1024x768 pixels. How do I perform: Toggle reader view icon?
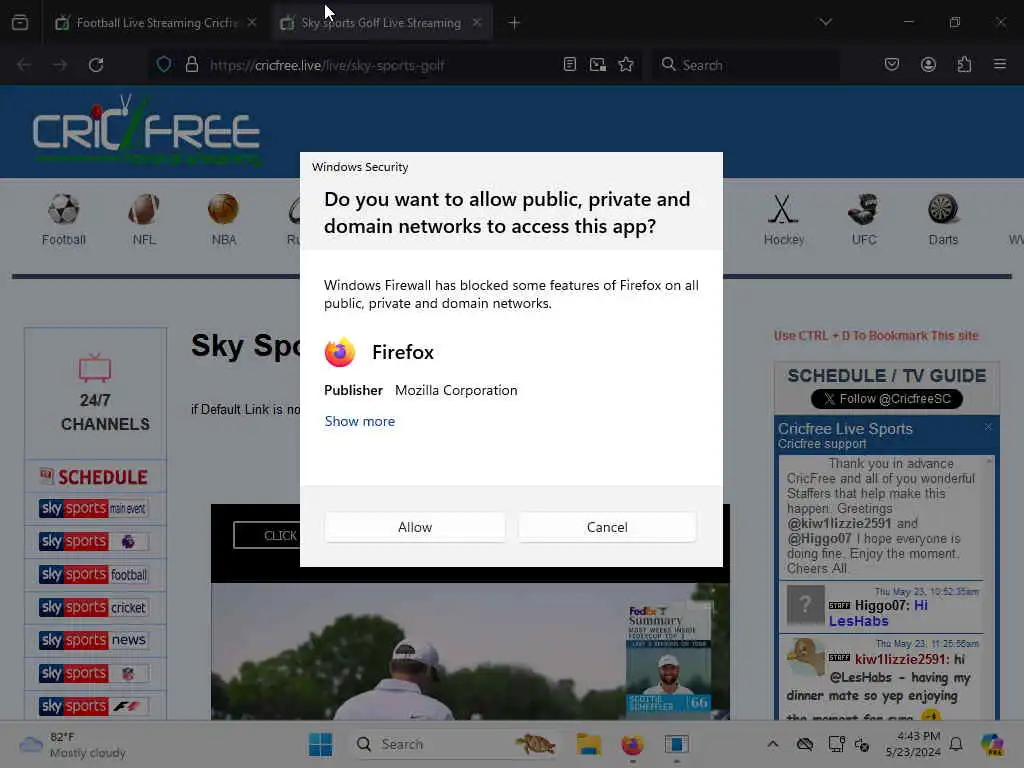569,64
